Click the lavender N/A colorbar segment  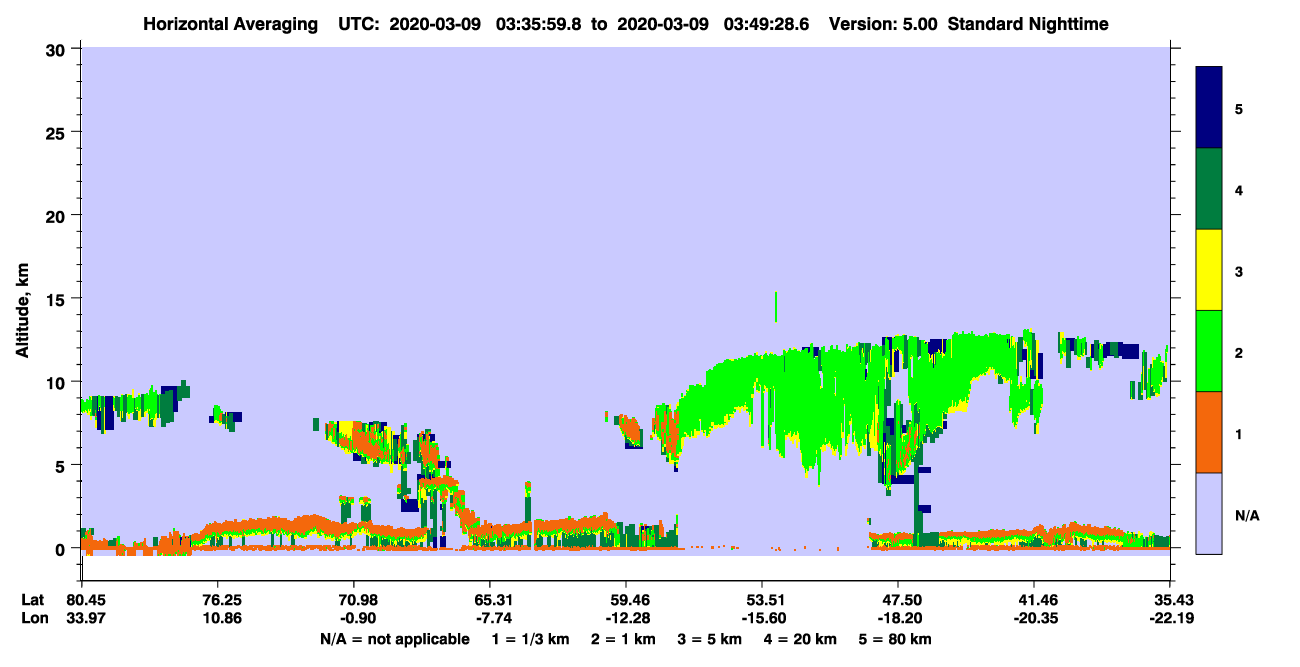point(1209,512)
